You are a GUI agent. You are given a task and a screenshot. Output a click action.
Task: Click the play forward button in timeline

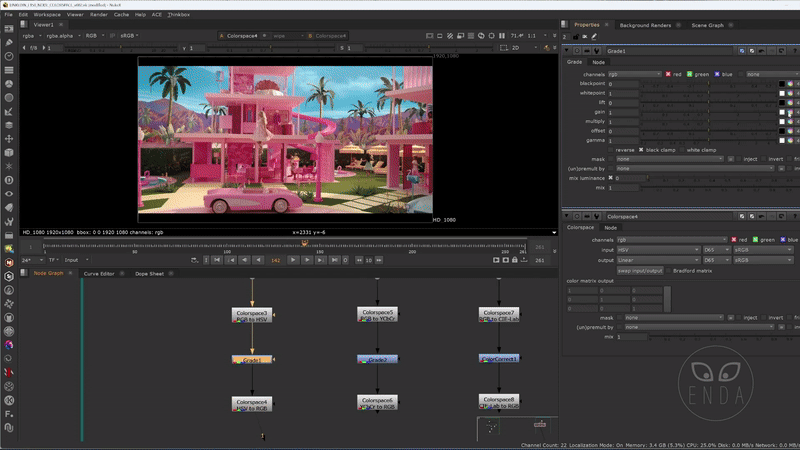point(293,260)
